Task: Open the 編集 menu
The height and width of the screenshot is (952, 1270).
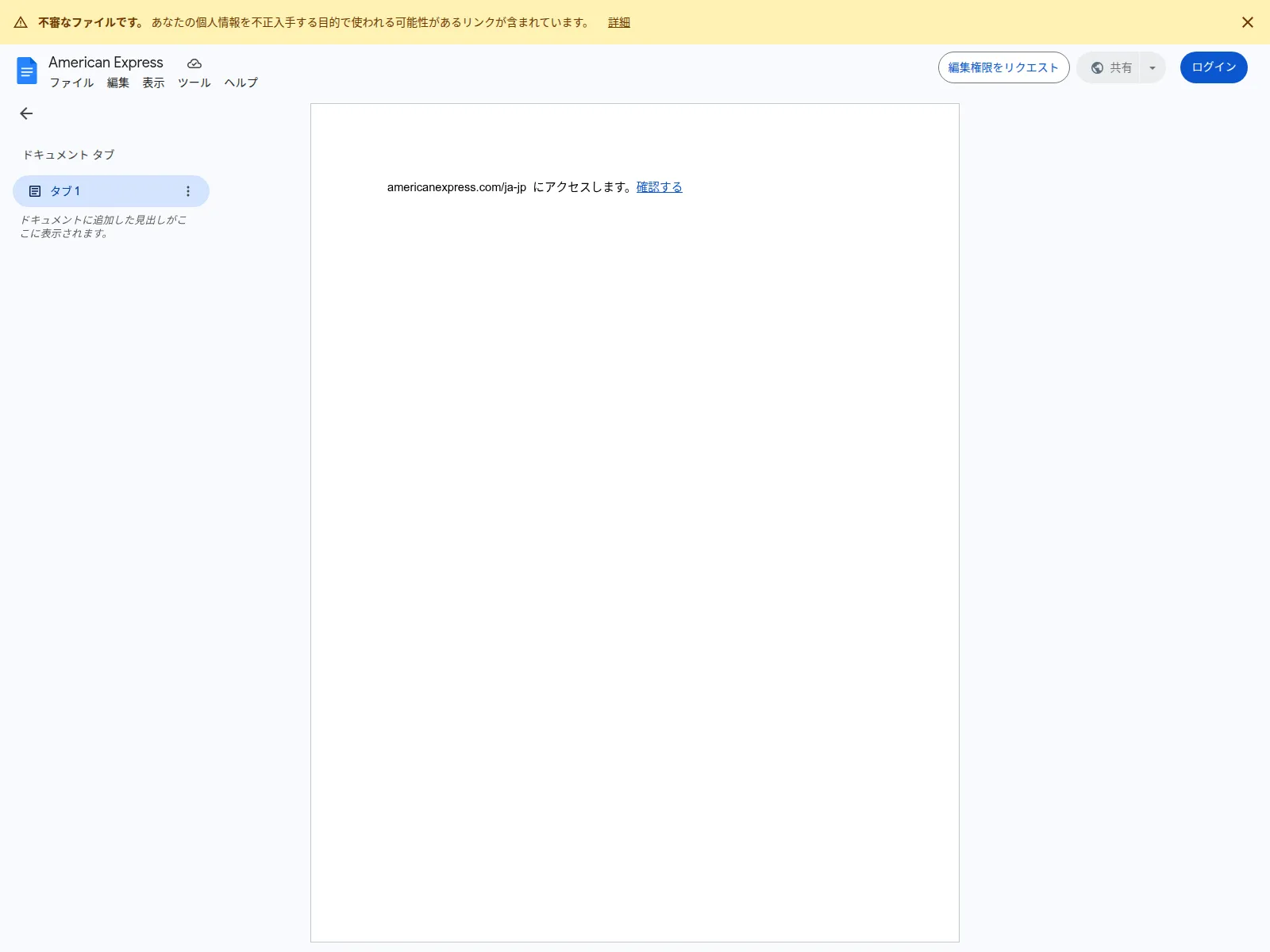Action: (117, 83)
